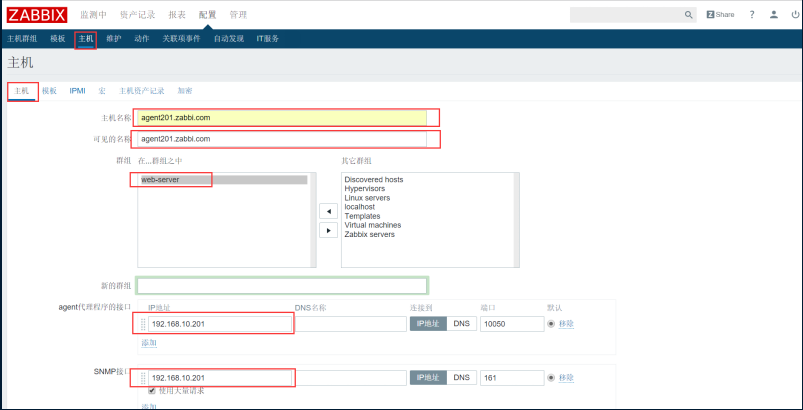Toggle the SNMP bulk requests checkbox

point(152,391)
